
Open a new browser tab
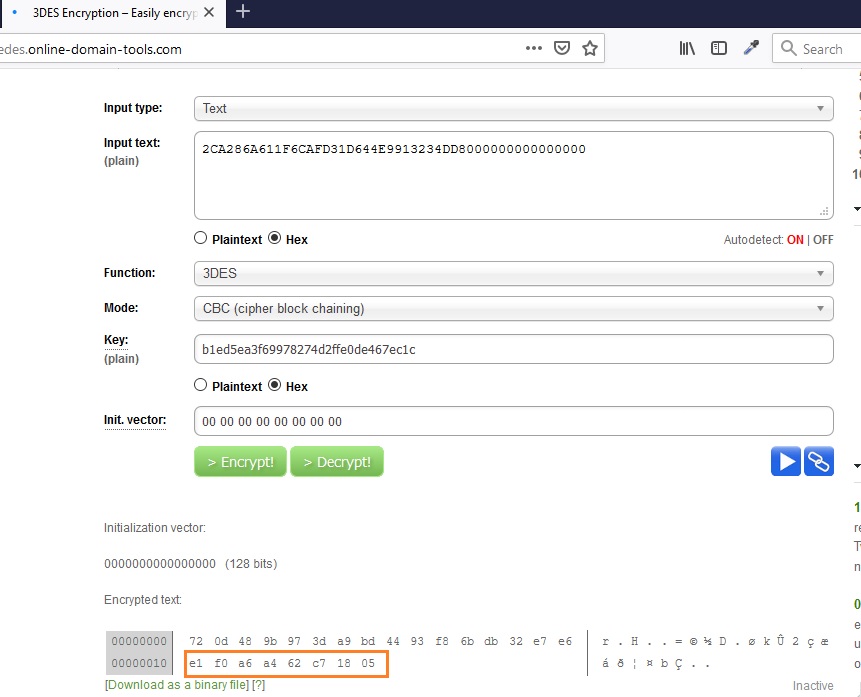tap(243, 11)
